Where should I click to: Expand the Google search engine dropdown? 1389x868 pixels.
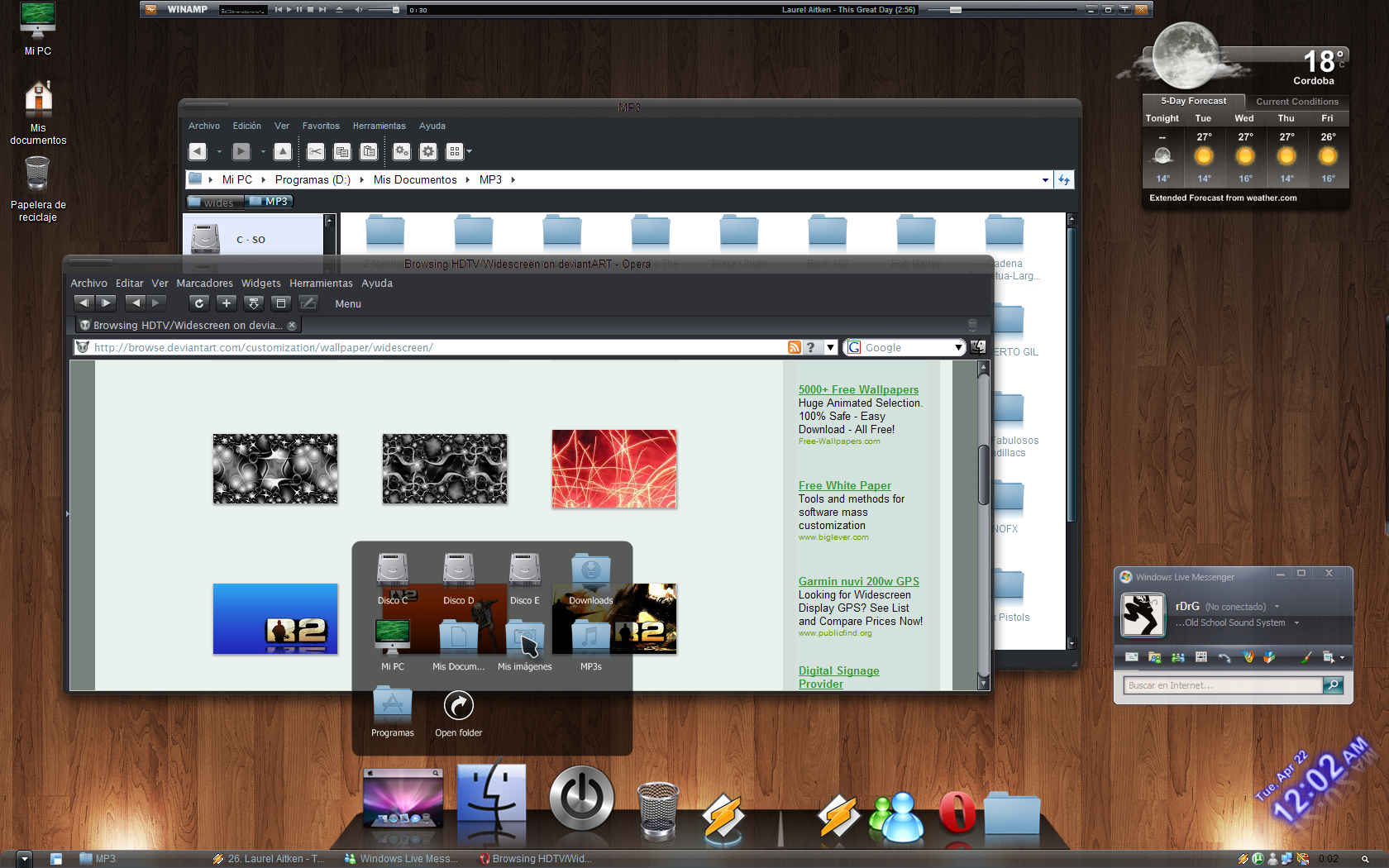(x=958, y=348)
